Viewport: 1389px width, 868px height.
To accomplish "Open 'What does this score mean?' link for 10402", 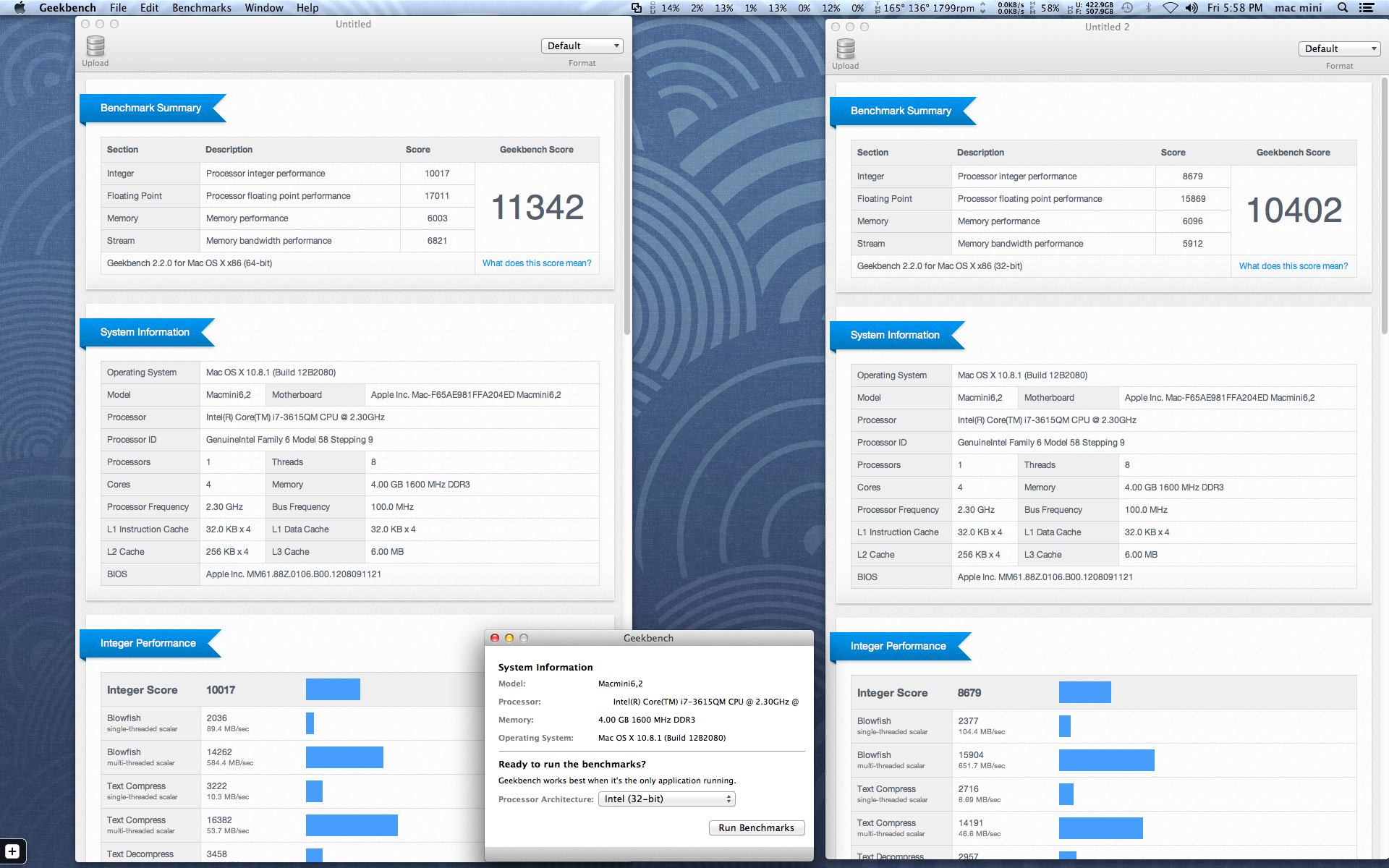I will 1293,266.
